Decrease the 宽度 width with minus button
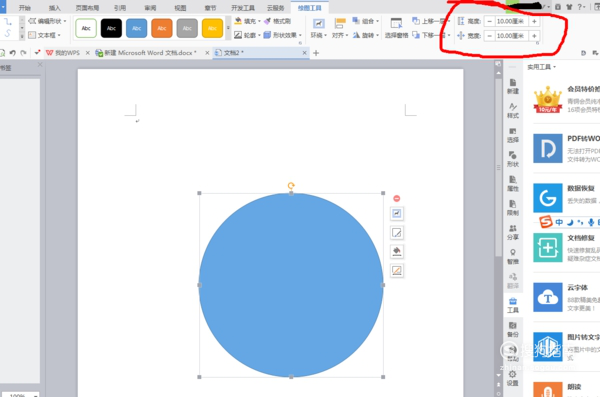The image size is (600, 397). [489, 36]
